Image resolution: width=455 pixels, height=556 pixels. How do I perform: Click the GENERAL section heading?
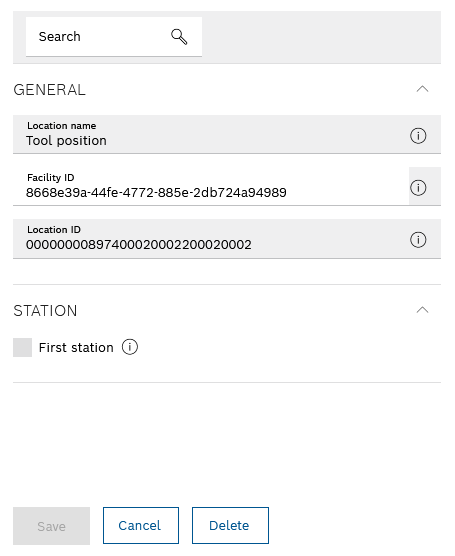[49, 90]
